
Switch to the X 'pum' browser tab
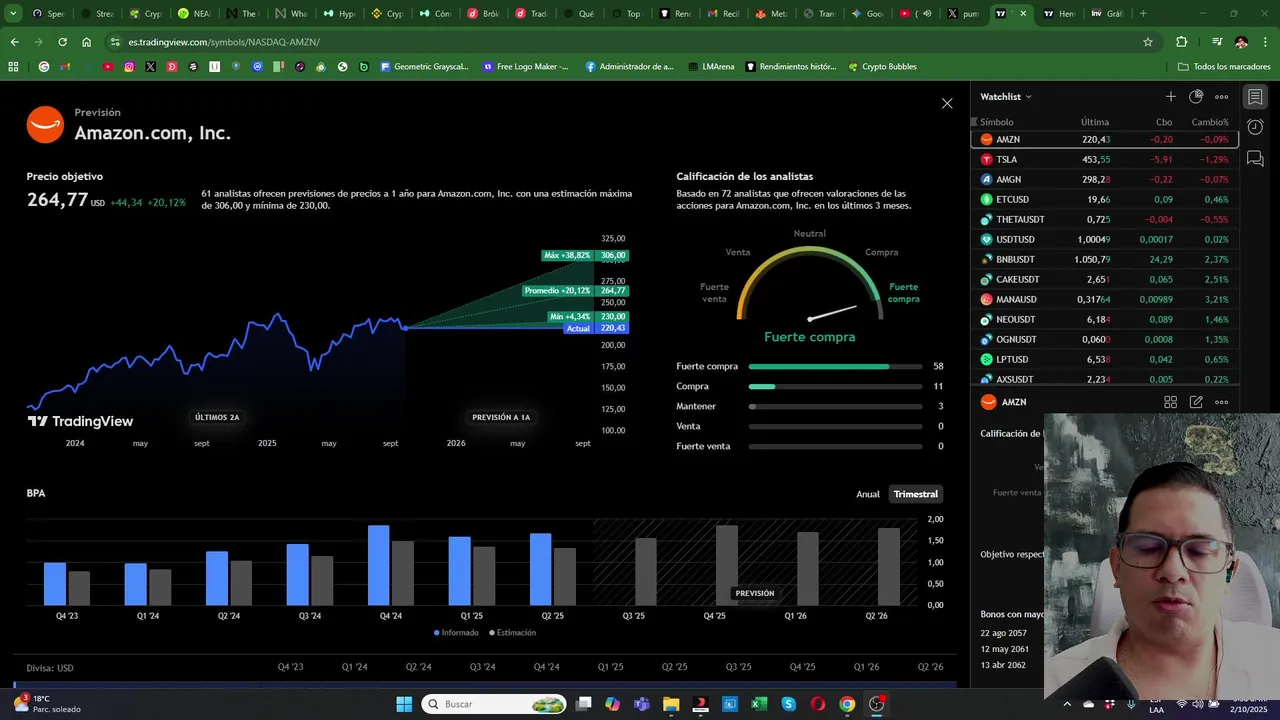click(963, 14)
